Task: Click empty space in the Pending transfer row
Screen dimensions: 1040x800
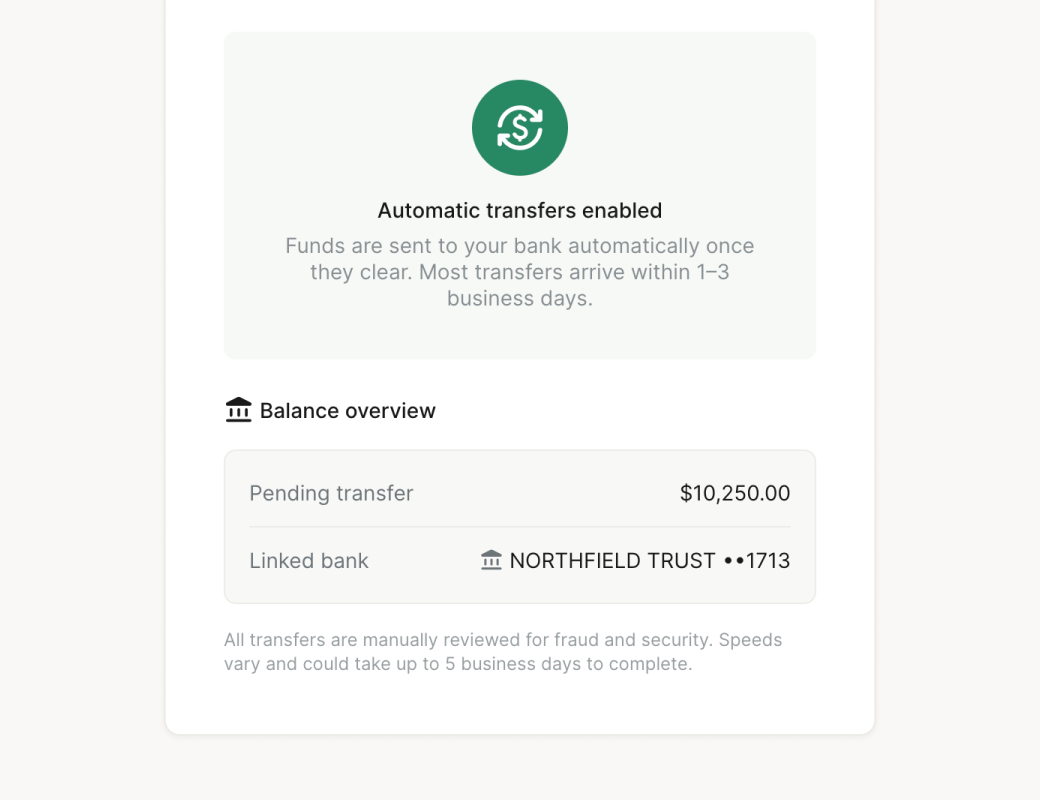Action: [x=540, y=493]
